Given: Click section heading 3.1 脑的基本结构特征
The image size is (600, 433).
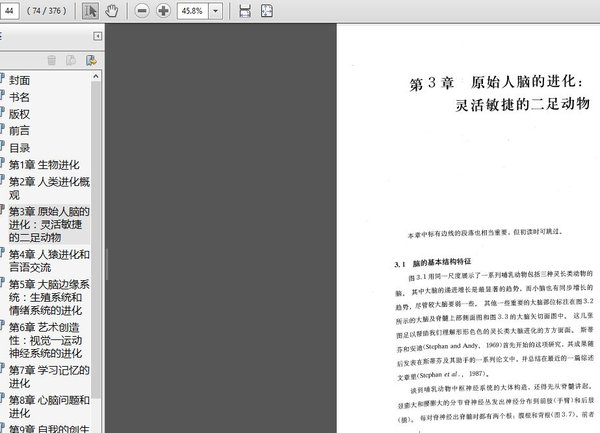Looking at the screenshot, I should click(x=432, y=263).
